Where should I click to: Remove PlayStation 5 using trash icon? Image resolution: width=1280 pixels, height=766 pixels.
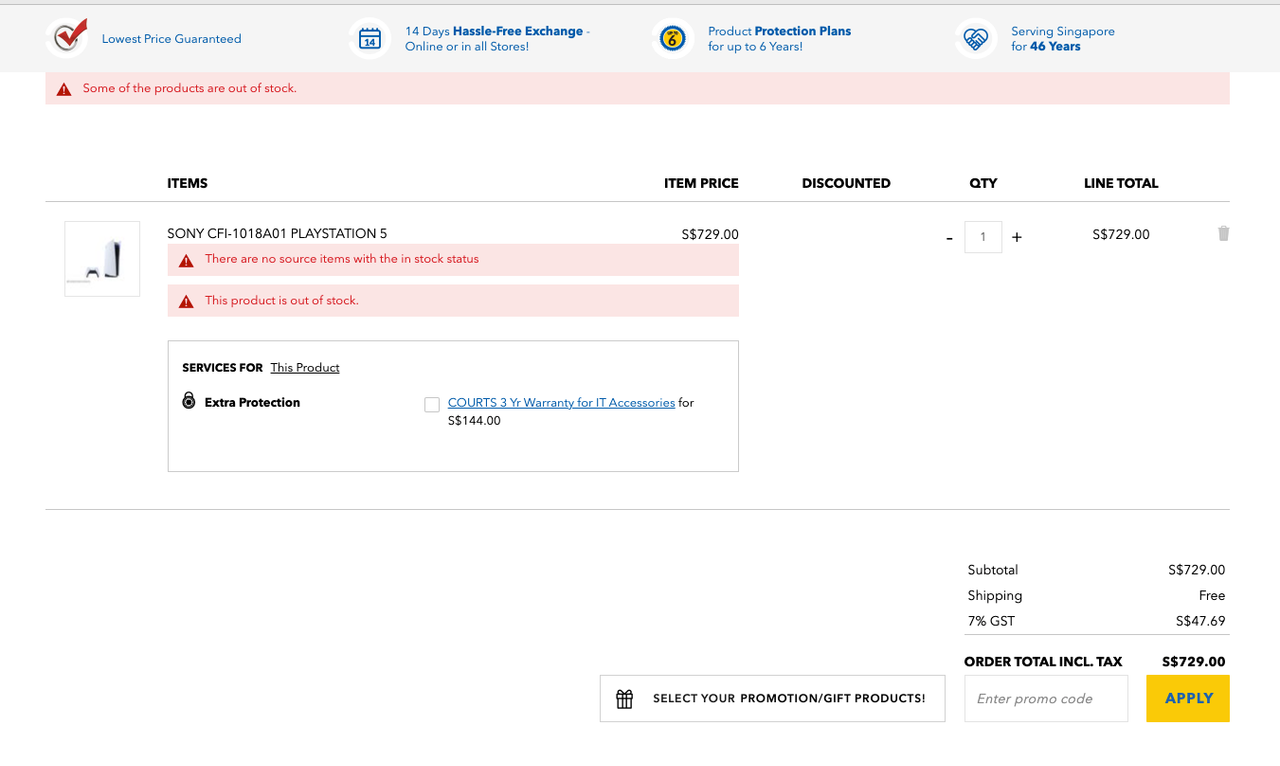1223,233
